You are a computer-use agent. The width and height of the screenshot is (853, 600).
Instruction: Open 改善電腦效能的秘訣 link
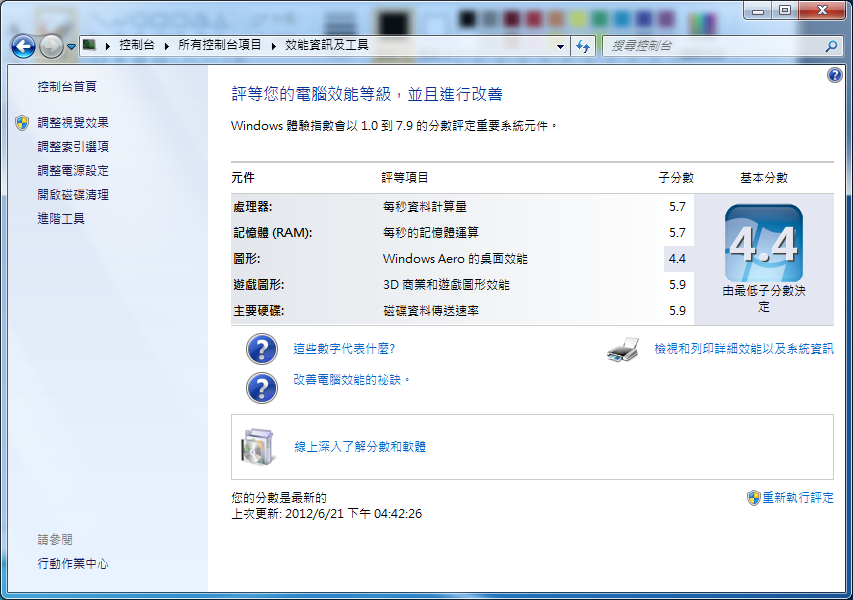point(350,380)
